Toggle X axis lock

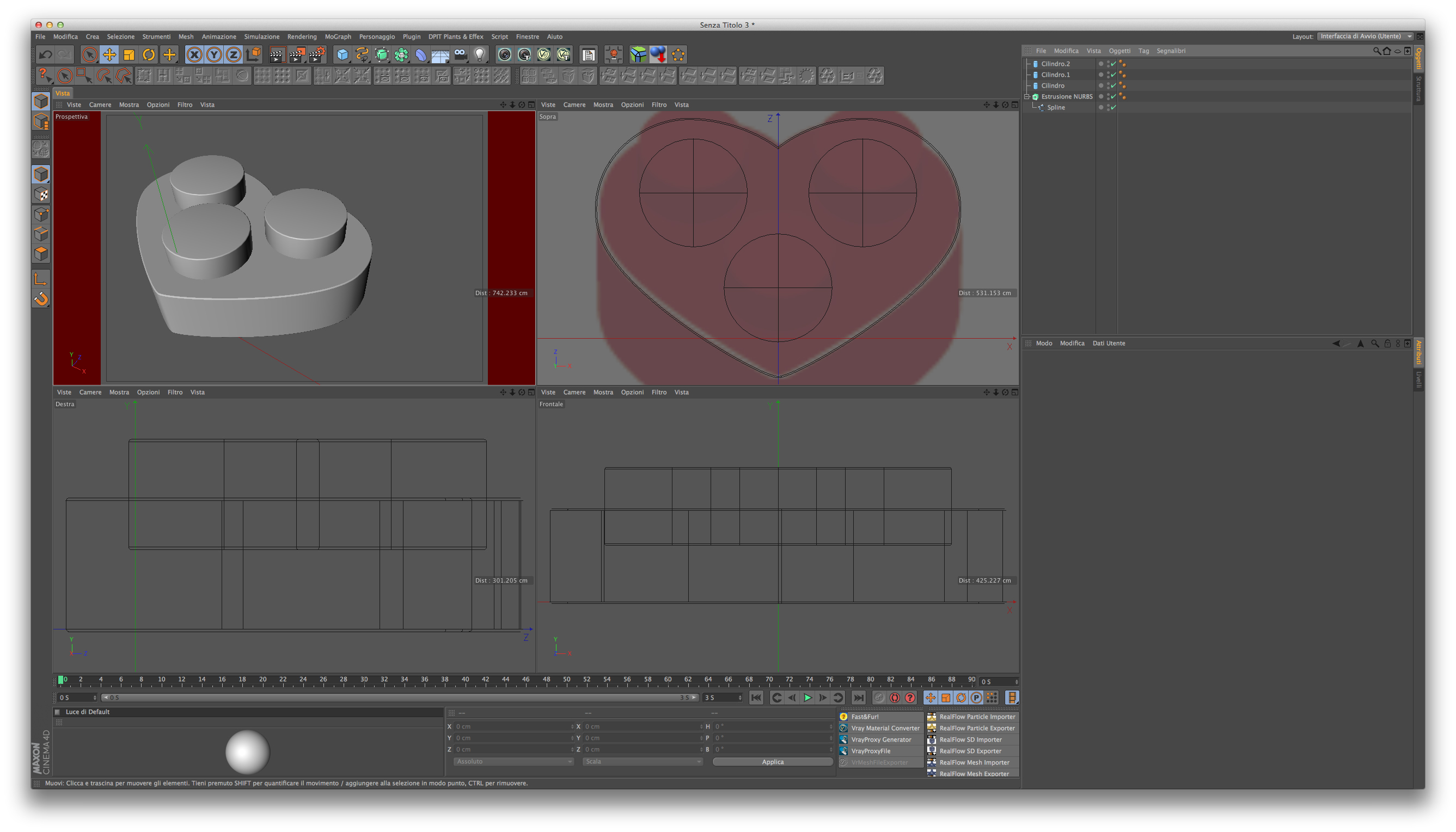[194, 55]
